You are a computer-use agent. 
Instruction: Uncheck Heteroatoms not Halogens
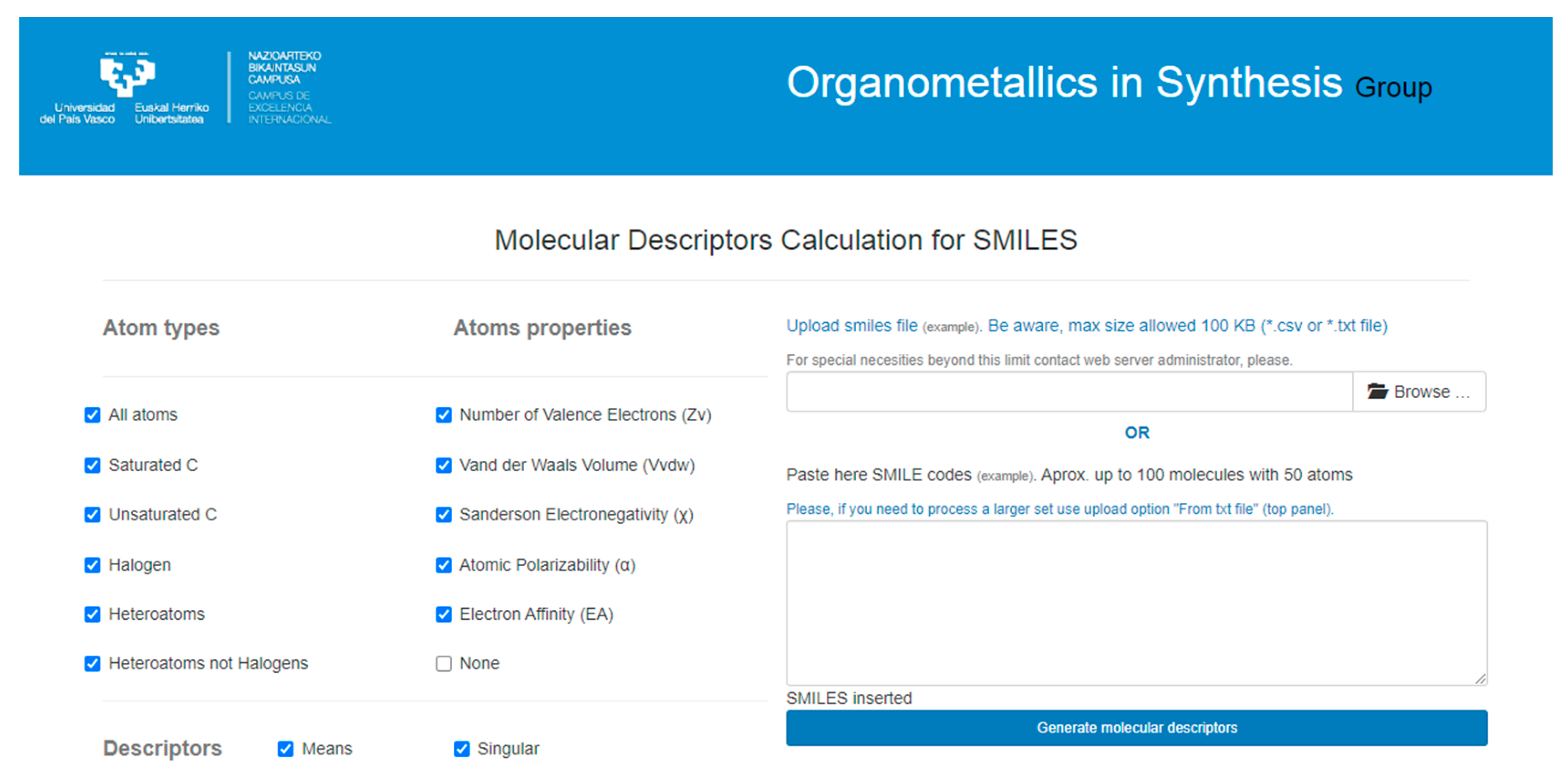pos(93,663)
